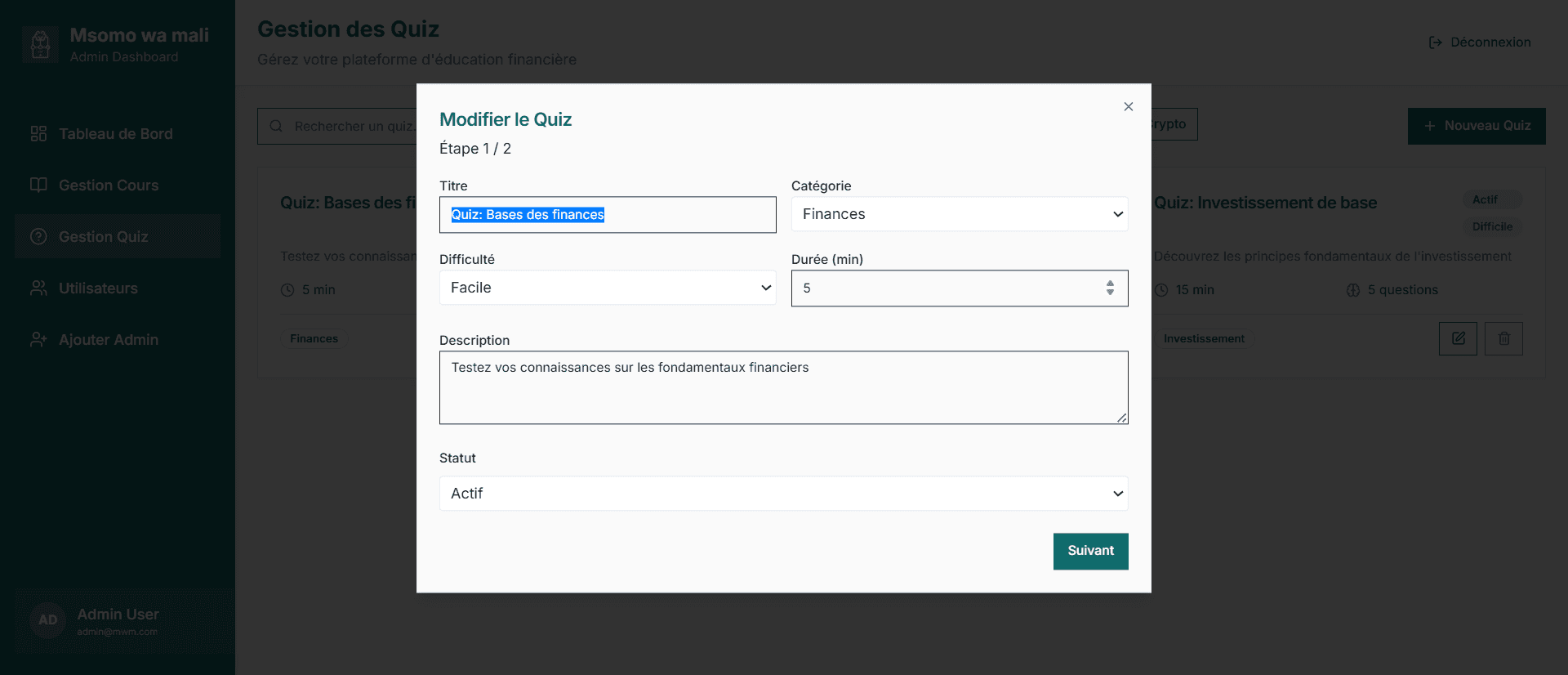The width and height of the screenshot is (1568, 675).
Task: Click the Nouveau Quiz button
Action: 1476,126
